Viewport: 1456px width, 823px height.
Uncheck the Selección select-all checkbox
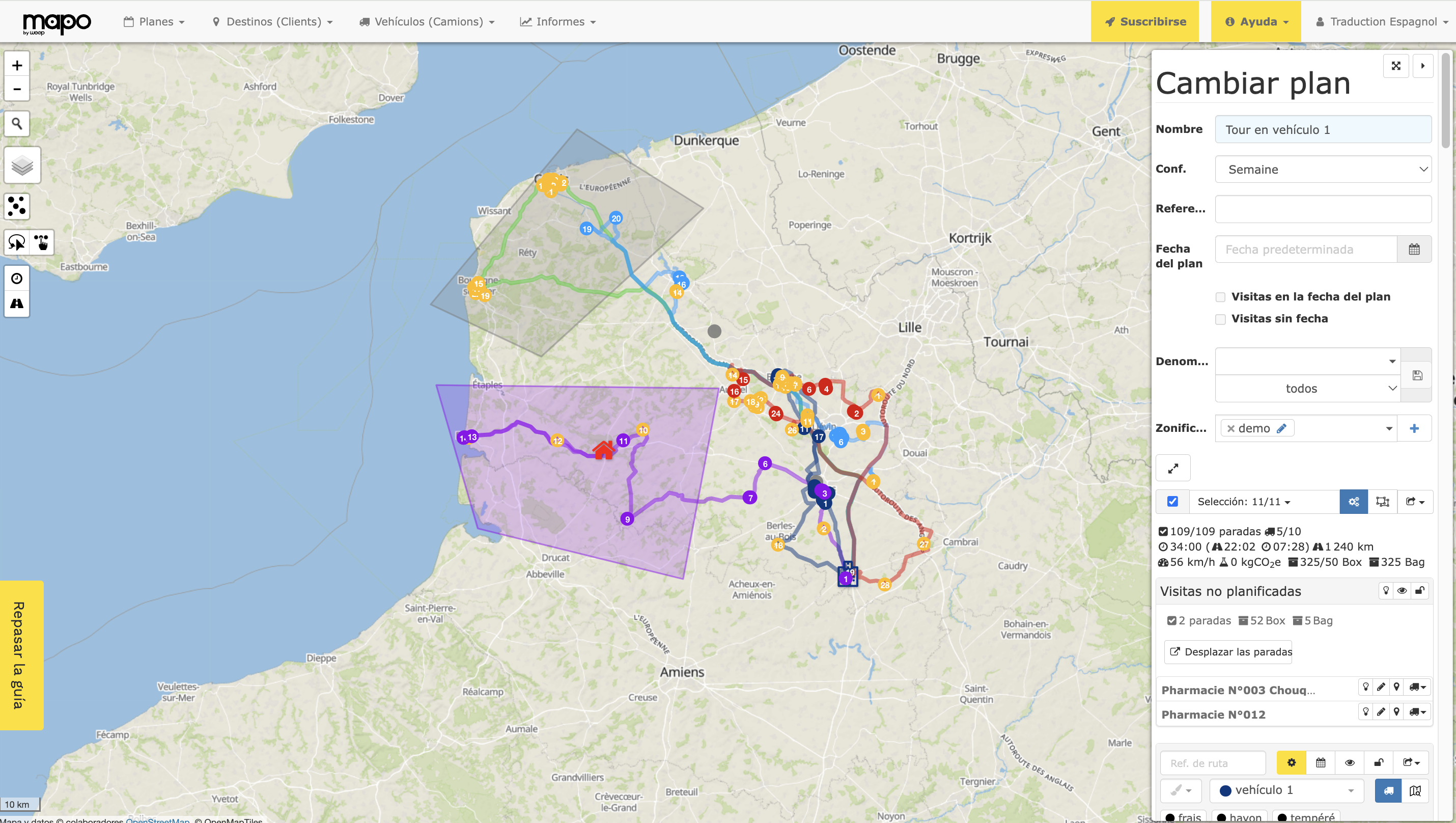[1173, 501]
